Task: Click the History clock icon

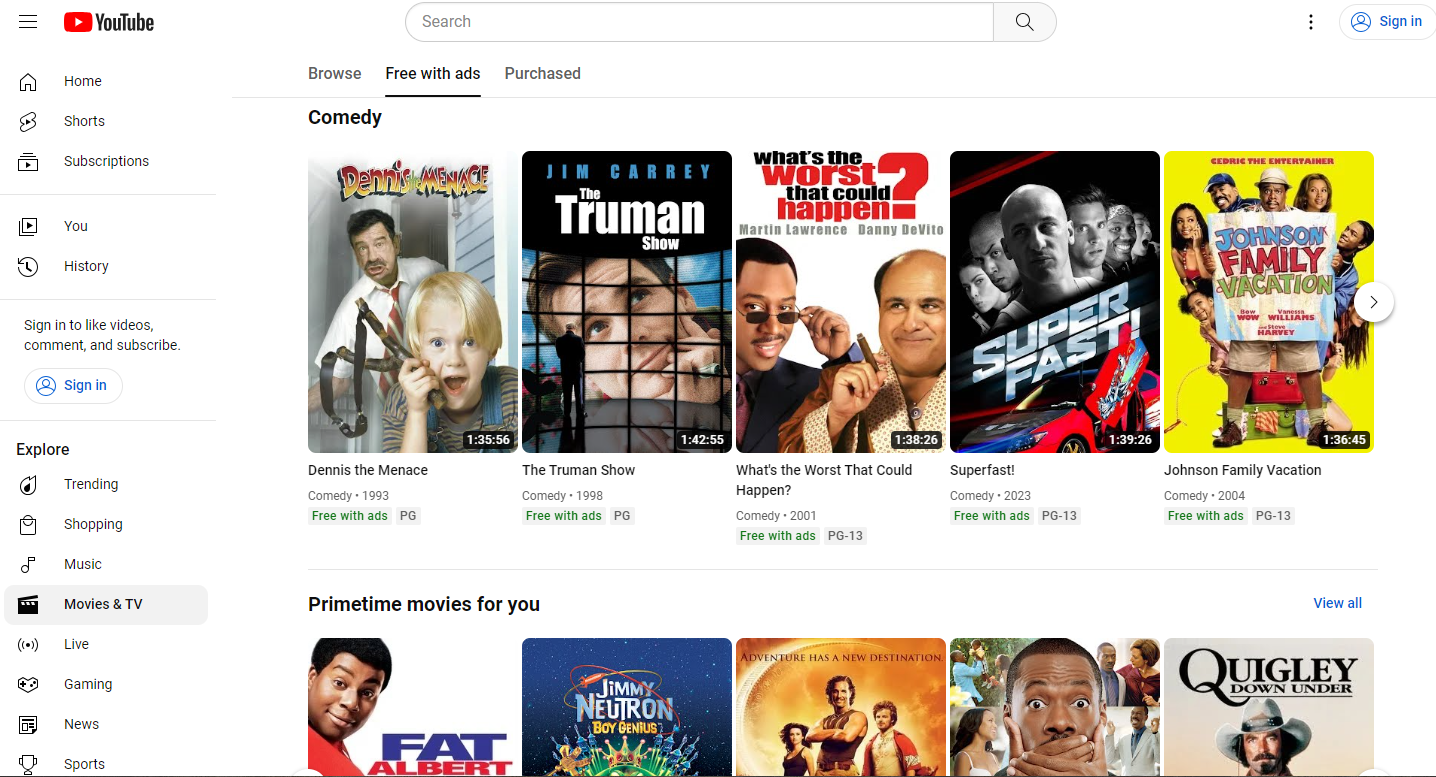Action: (x=28, y=266)
